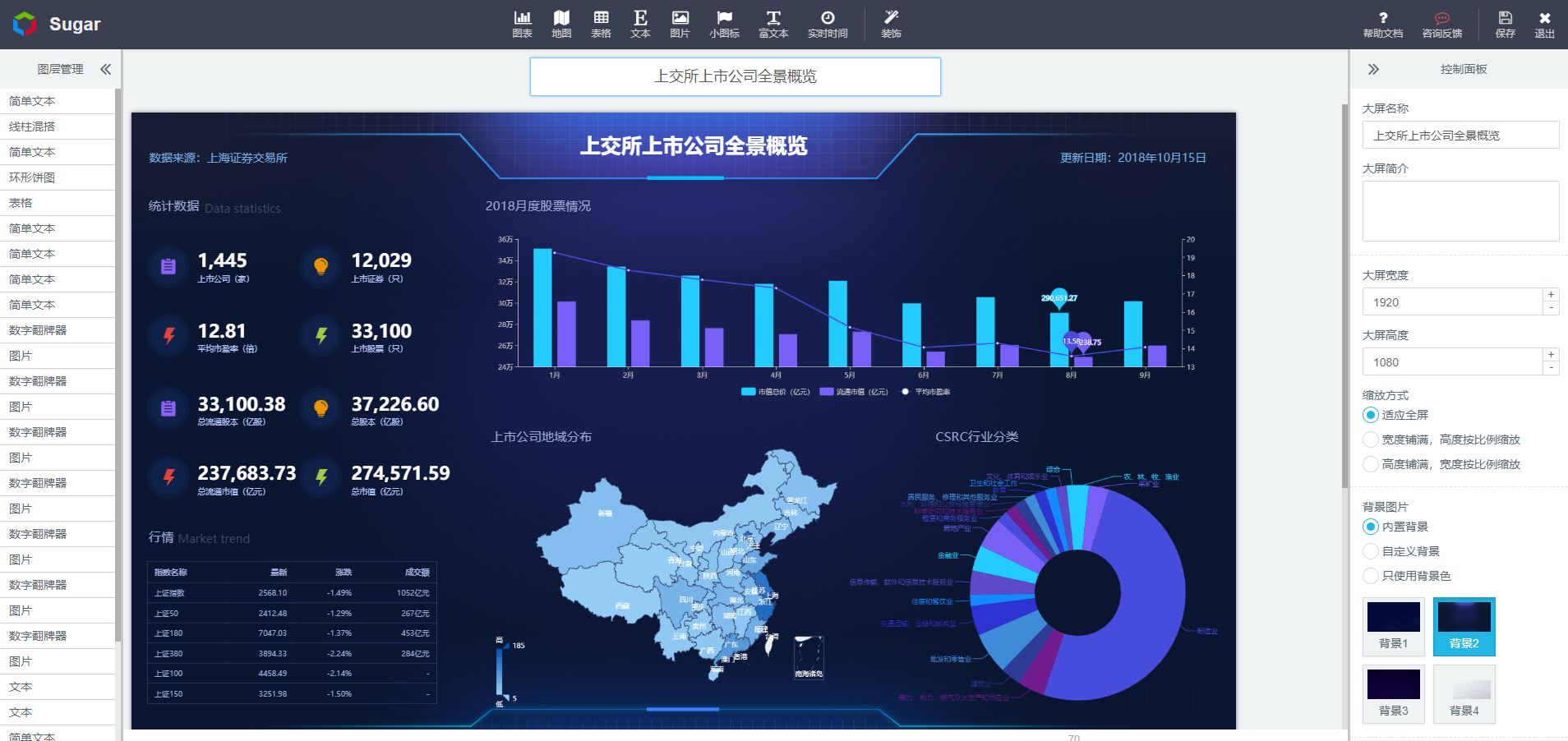This screenshot has width=1568, height=741.
Task: Click the 新疆 region on the map
Action: (605, 513)
